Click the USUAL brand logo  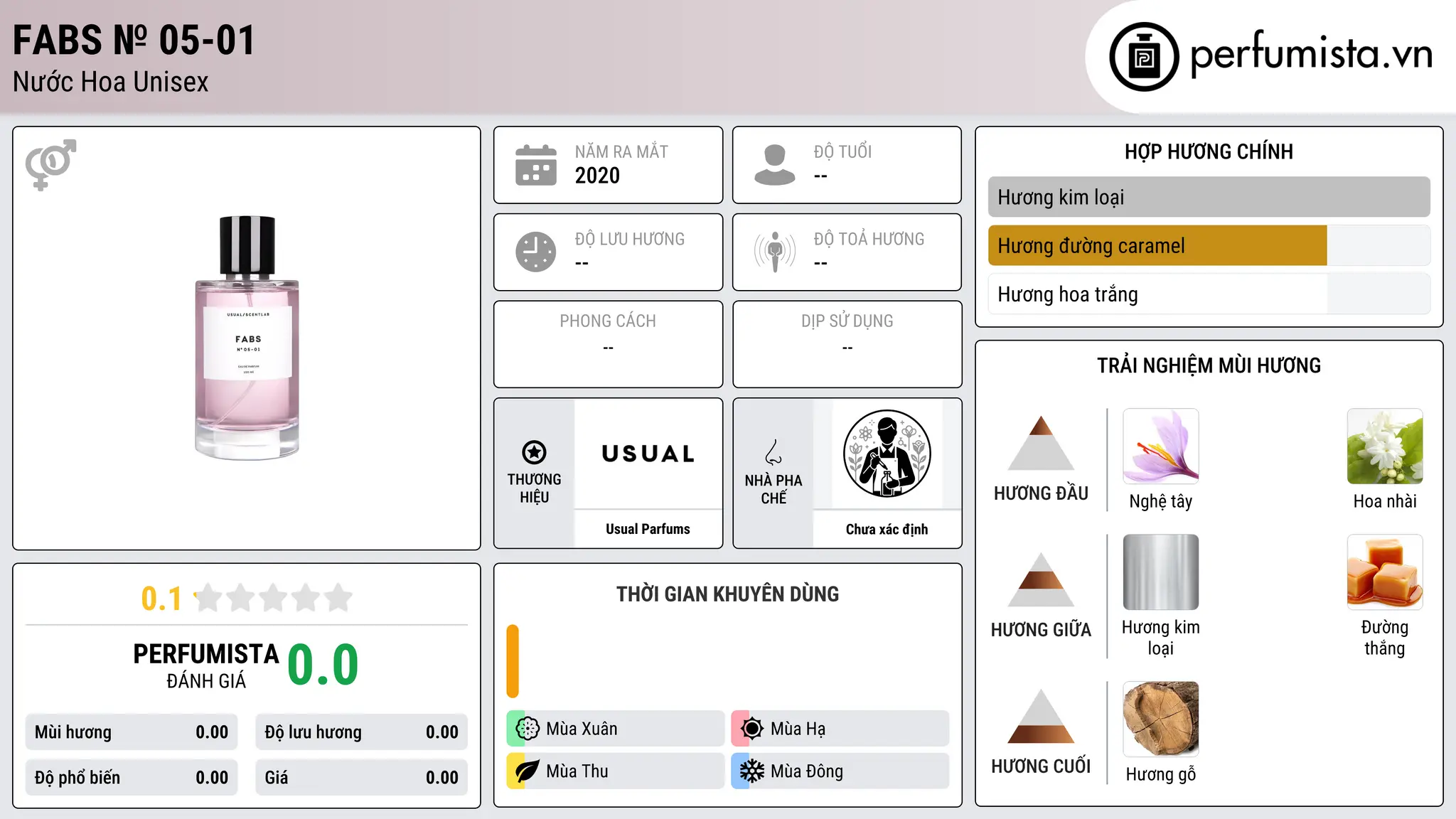click(x=648, y=454)
